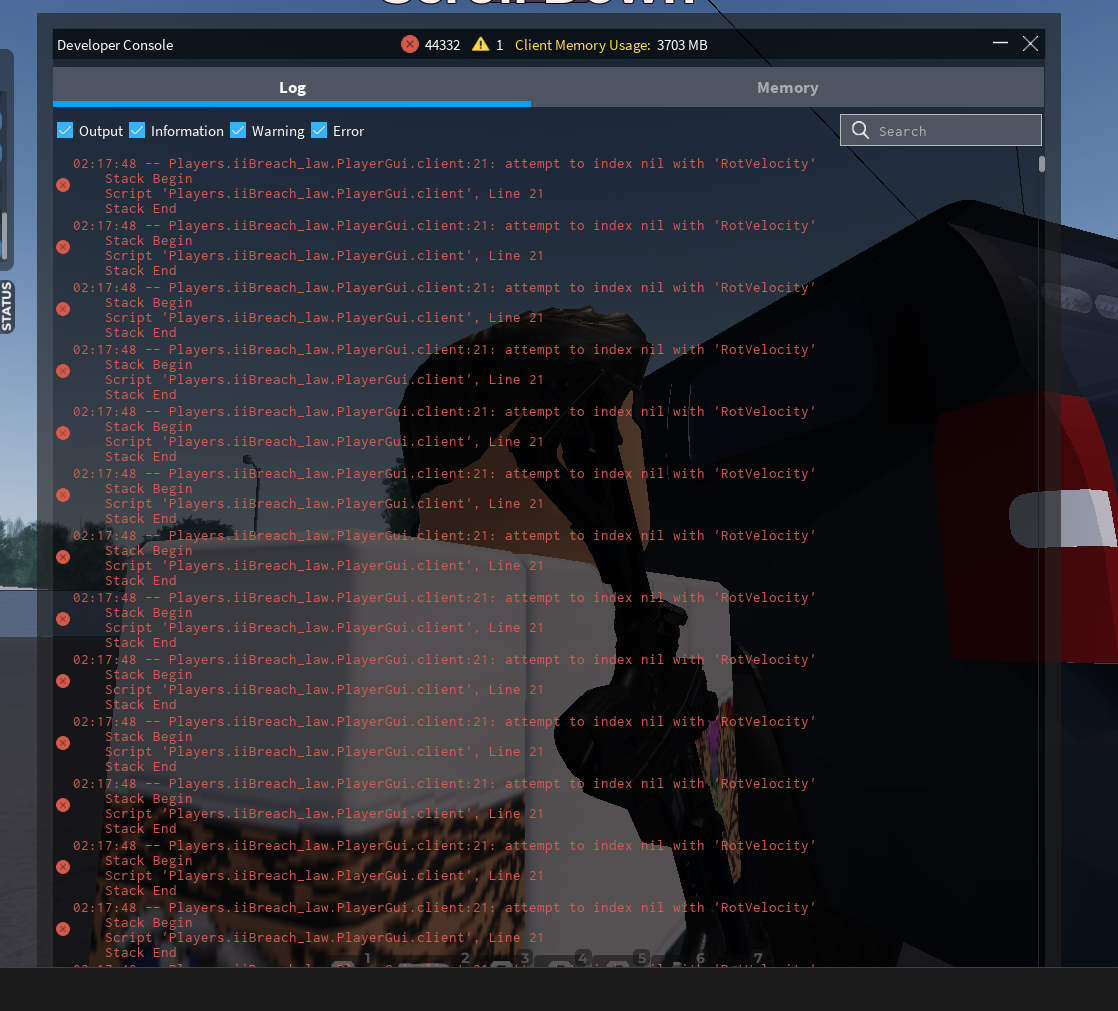Click the magnifying glass search icon
Image resolution: width=1118 pixels, height=1011 pixels.
pos(860,130)
